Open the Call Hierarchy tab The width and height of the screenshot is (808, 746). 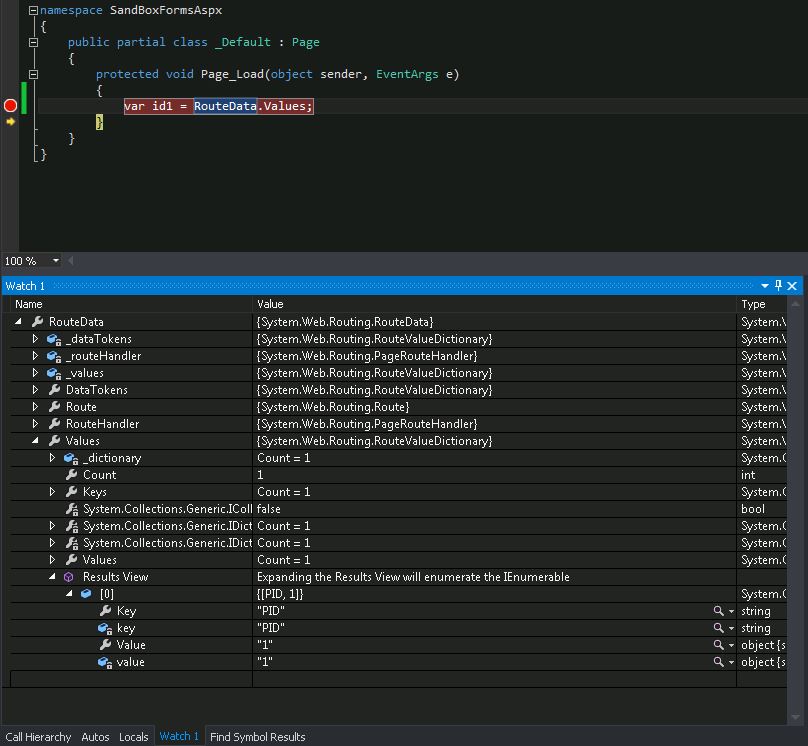click(38, 737)
